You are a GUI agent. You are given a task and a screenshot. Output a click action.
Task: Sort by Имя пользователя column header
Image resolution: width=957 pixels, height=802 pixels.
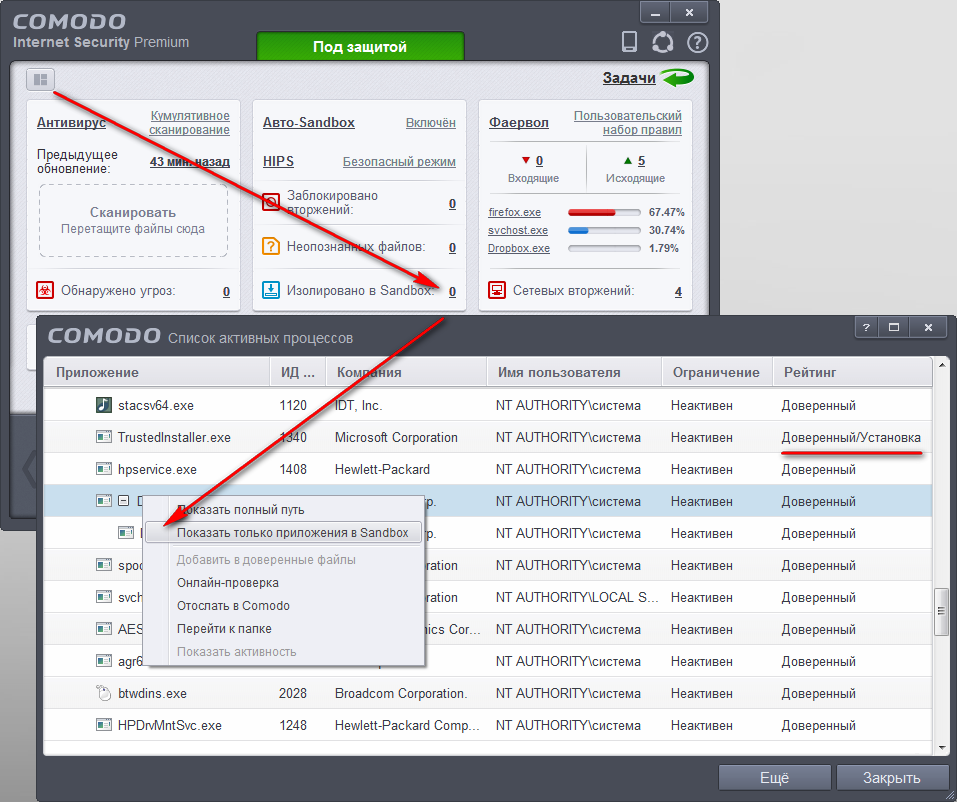click(x=574, y=372)
